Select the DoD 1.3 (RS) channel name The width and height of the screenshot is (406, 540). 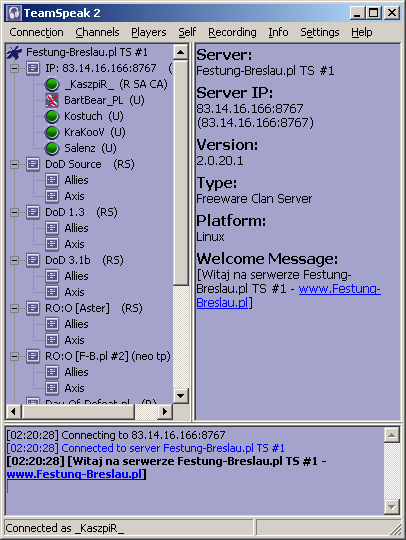pos(81,212)
